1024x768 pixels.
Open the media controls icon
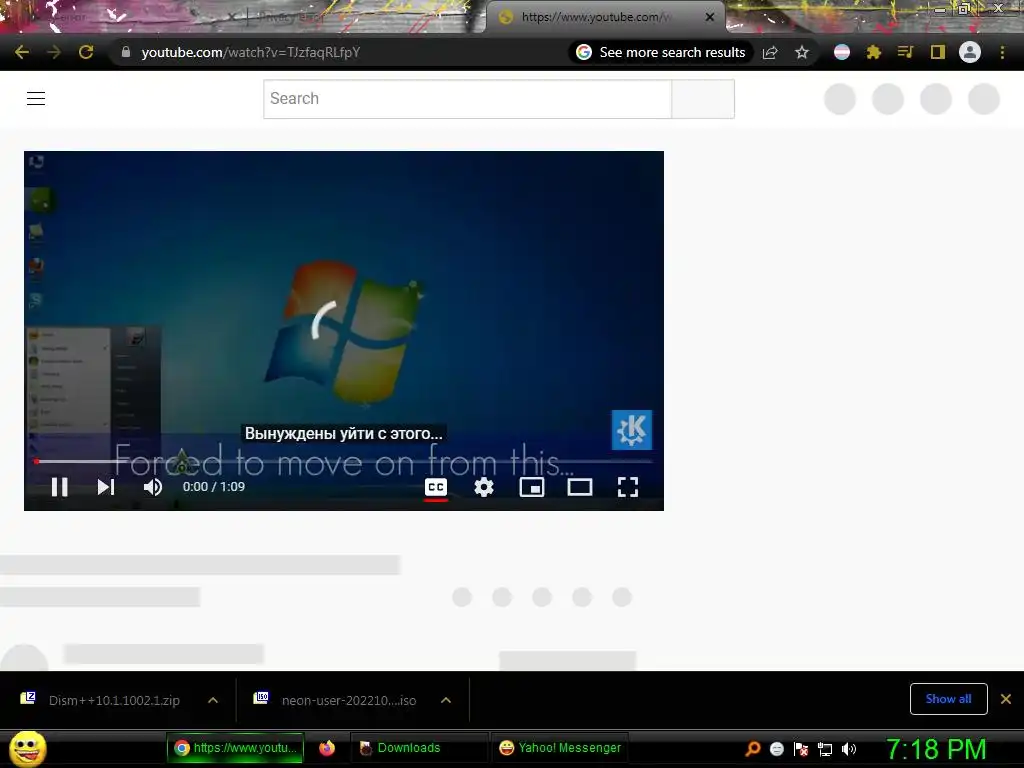click(x=905, y=52)
